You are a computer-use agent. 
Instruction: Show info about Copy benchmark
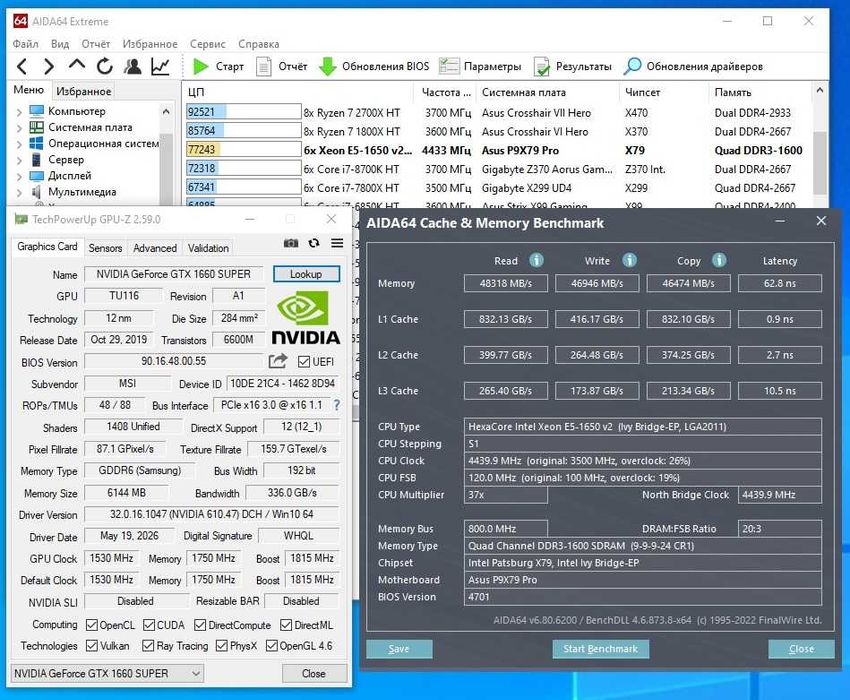click(x=719, y=260)
